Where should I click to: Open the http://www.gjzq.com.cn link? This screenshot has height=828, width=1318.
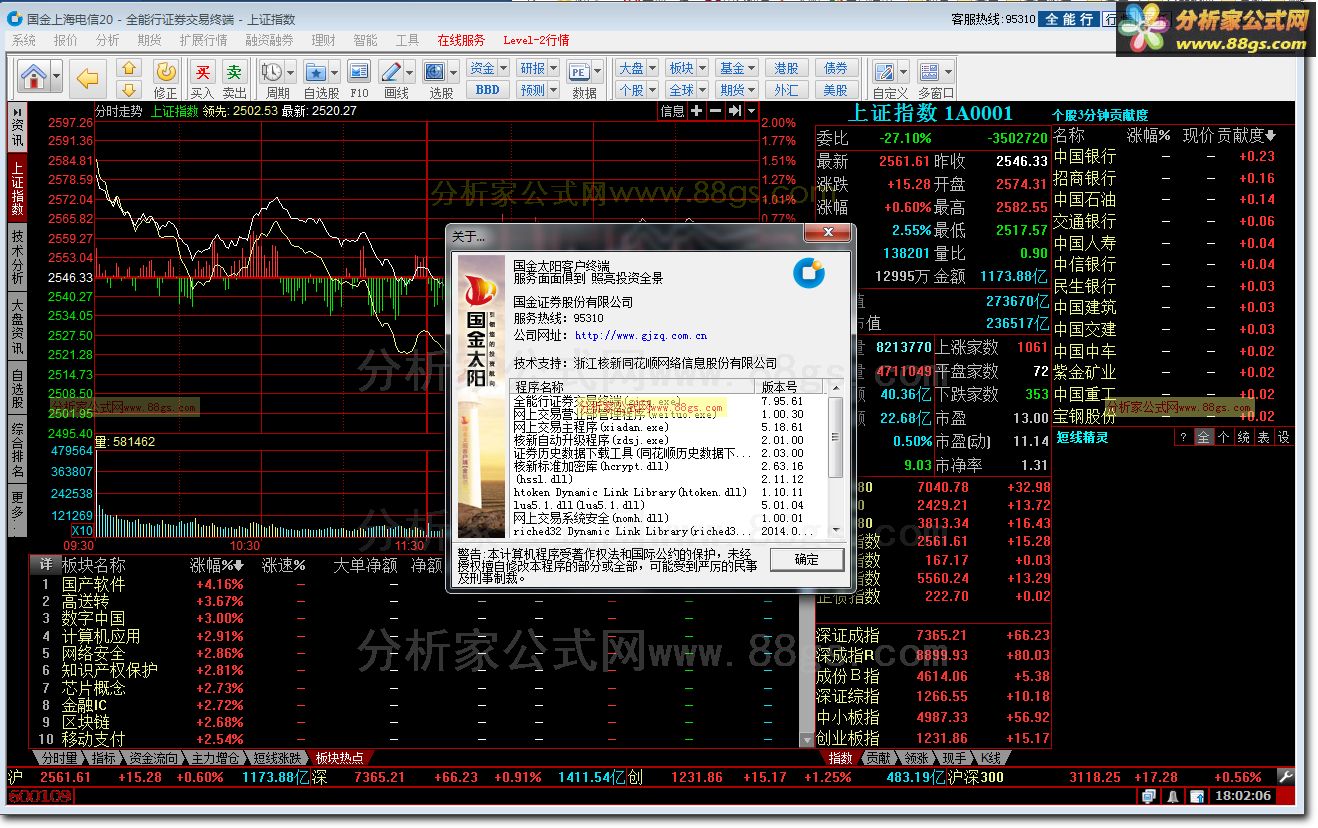pyautogui.click(x=641, y=336)
